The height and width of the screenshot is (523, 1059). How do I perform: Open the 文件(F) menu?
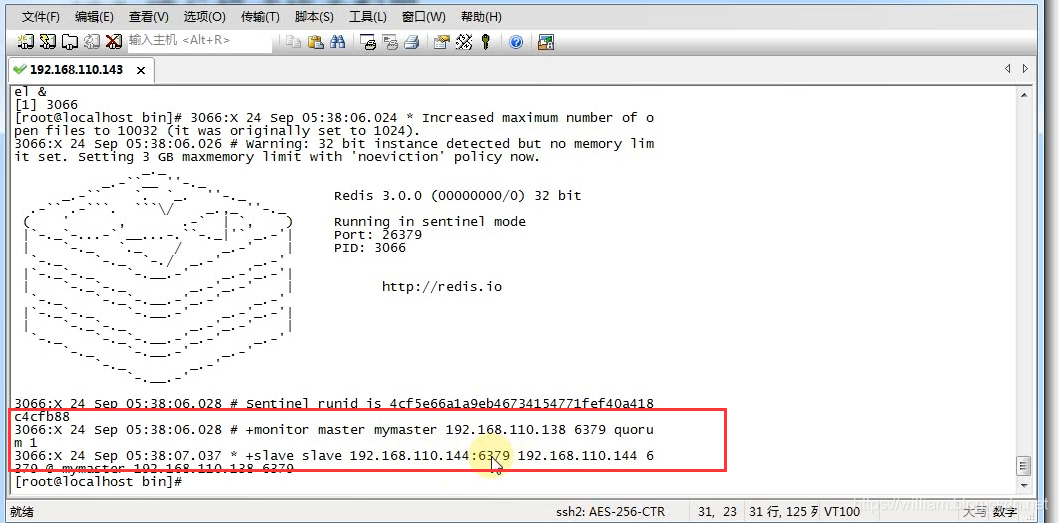point(41,16)
